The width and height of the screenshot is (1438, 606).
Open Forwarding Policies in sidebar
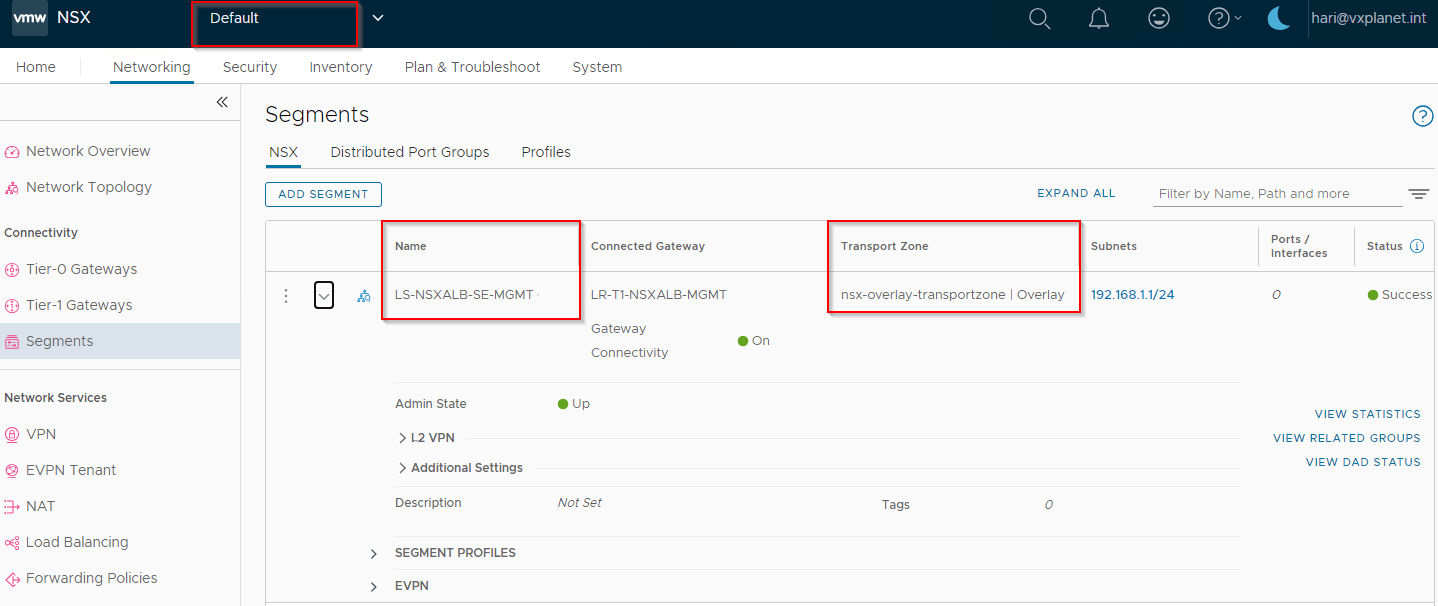click(92, 579)
